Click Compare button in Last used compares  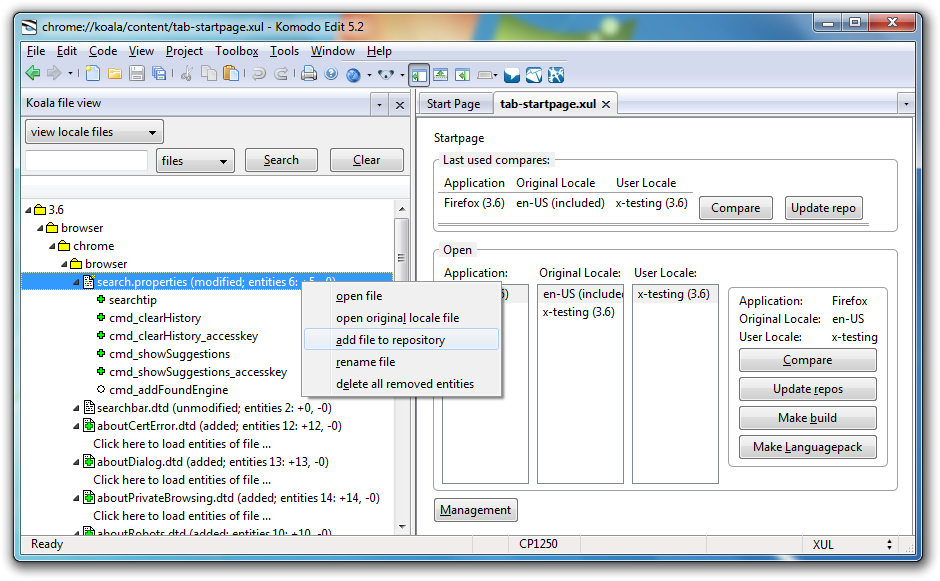pos(736,208)
